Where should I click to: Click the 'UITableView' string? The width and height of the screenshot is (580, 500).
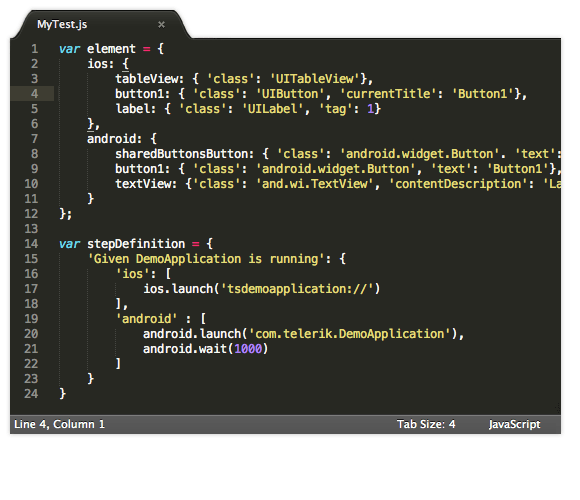coord(315,79)
